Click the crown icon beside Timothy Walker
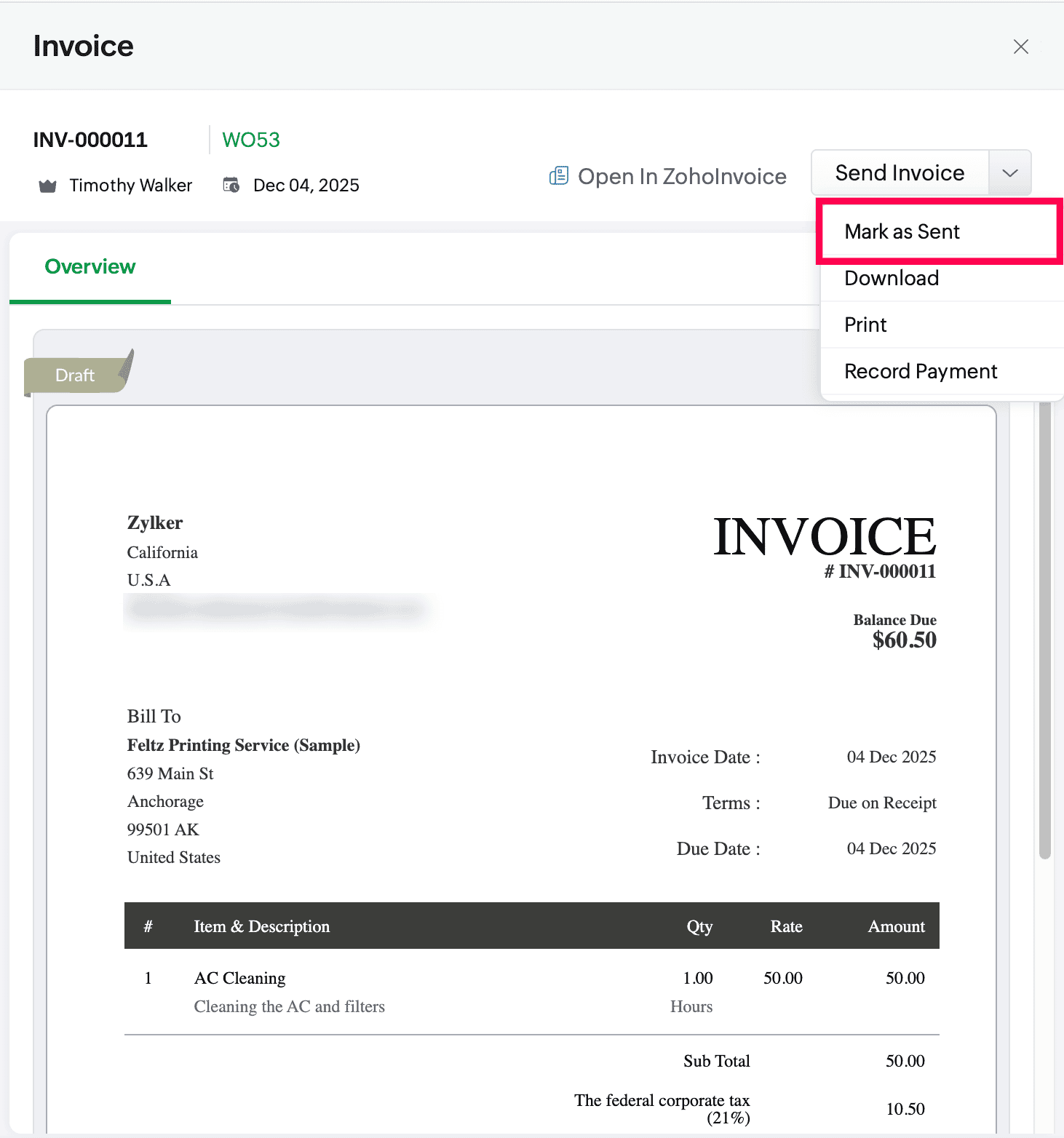 click(x=47, y=186)
